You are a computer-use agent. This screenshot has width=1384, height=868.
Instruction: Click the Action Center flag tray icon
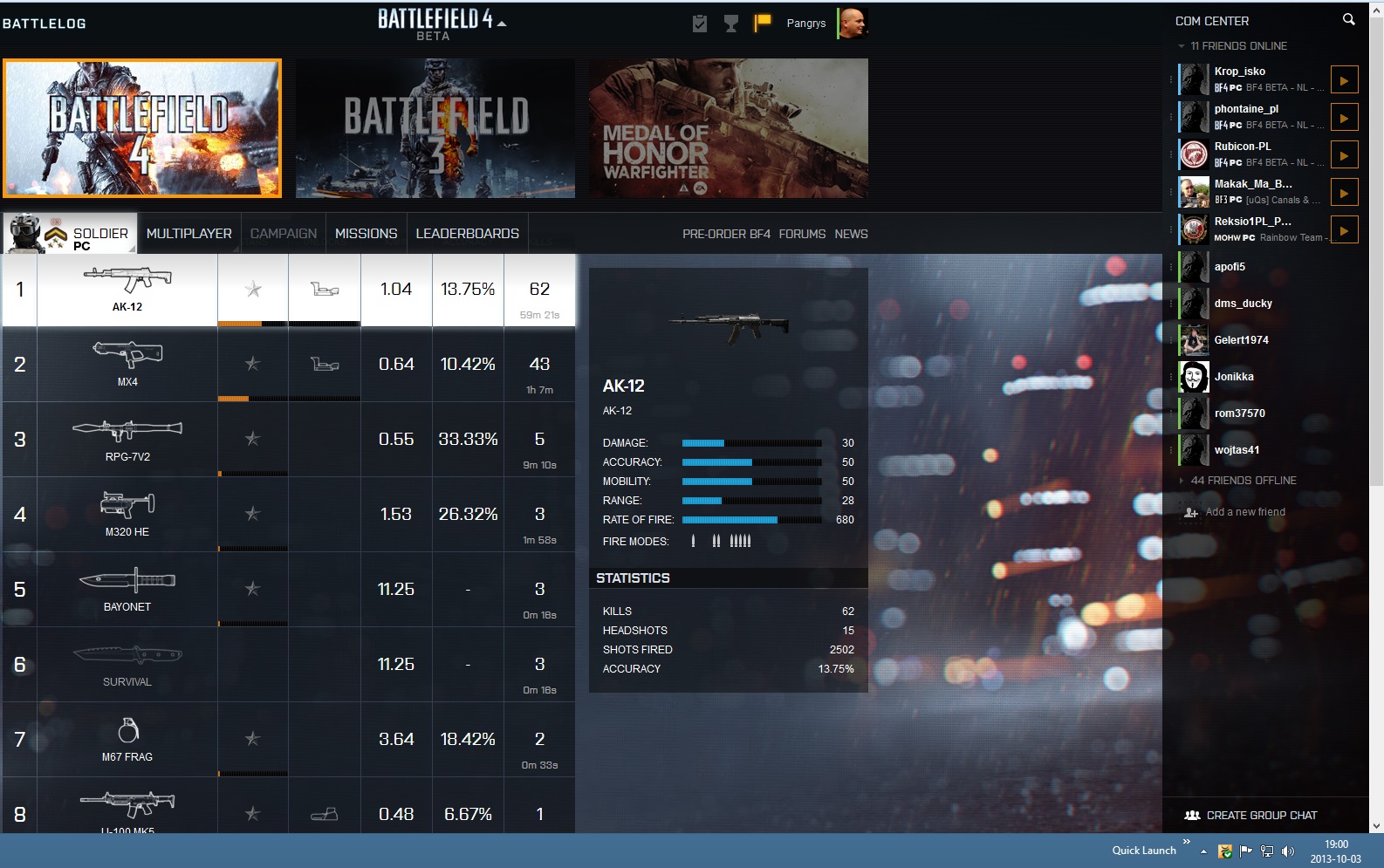1245,851
